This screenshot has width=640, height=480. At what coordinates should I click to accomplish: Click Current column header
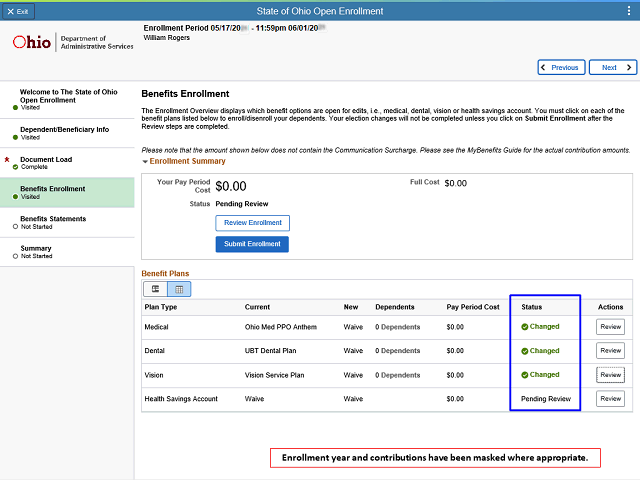coord(257,307)
